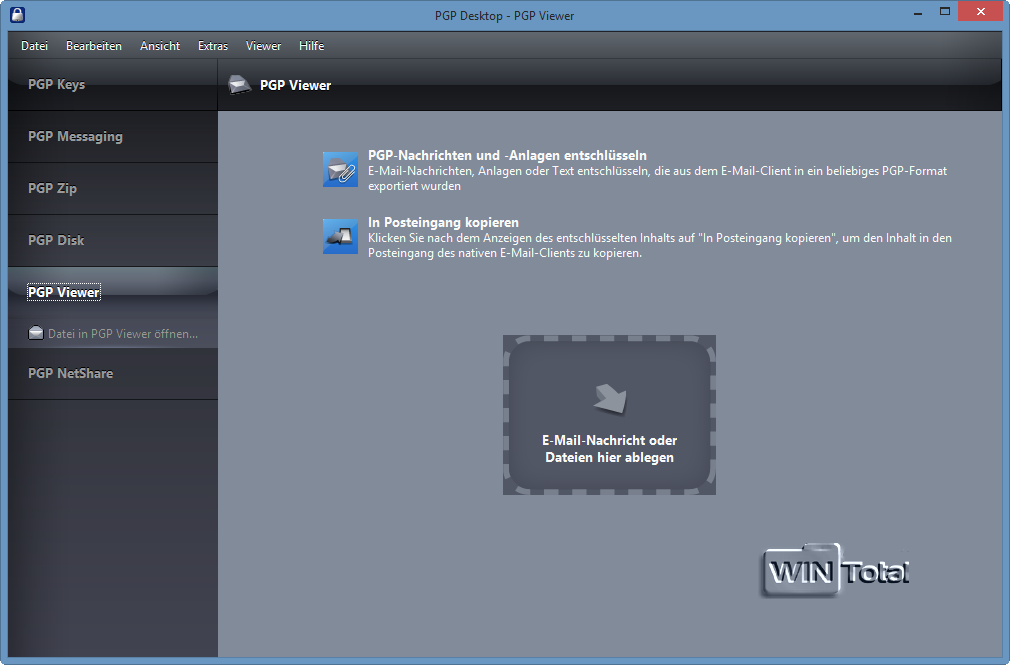This screenshot has width=1010, height=665.
Task: Click the envelope icon beside Datei in PGP Viewer öffnen
Action: [36, 333]
